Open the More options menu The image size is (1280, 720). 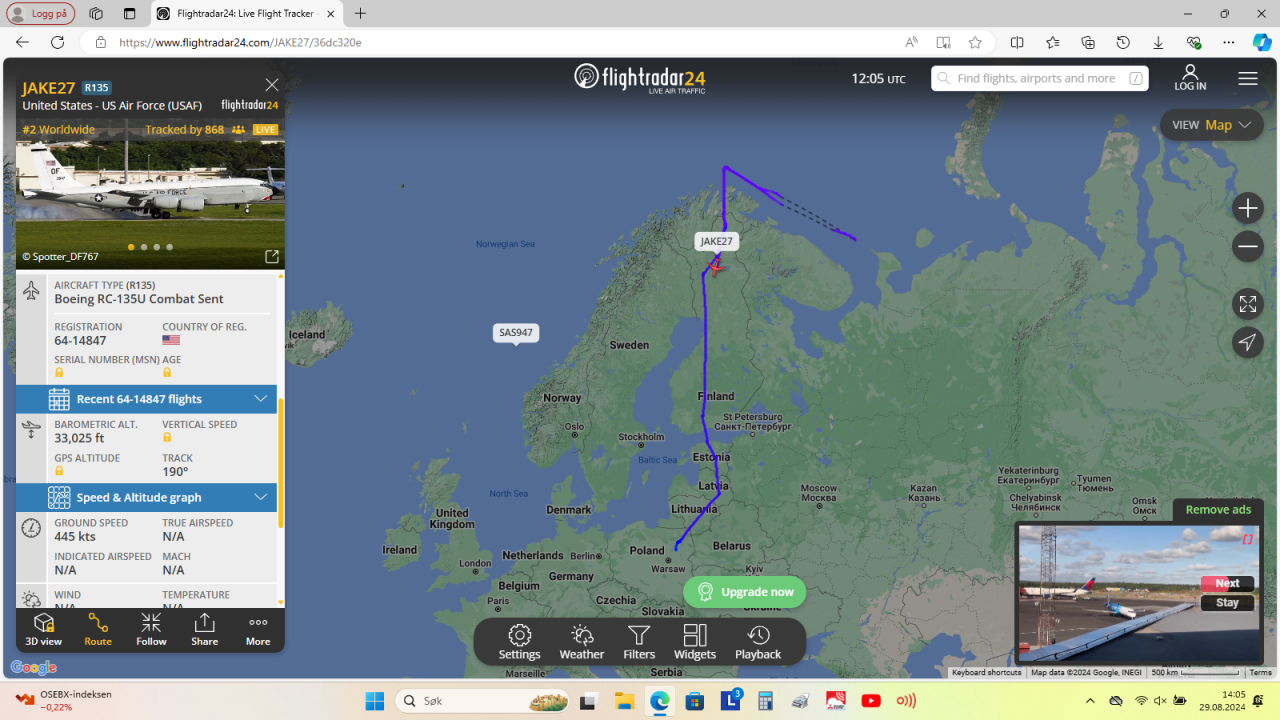pyautogui.click(x=258, y=630)
